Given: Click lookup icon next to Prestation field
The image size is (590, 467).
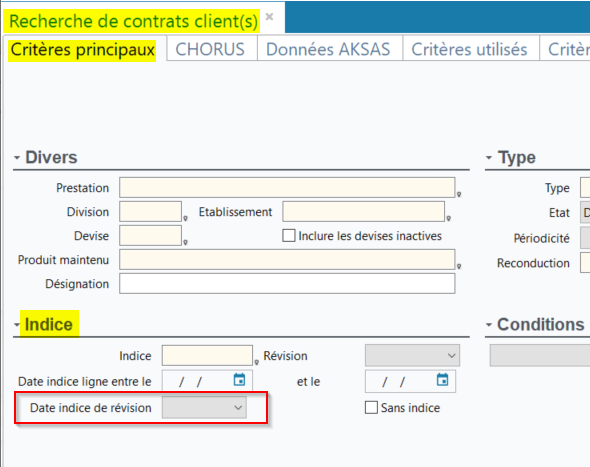Looking at the screenshot, I should click(459, 194).
